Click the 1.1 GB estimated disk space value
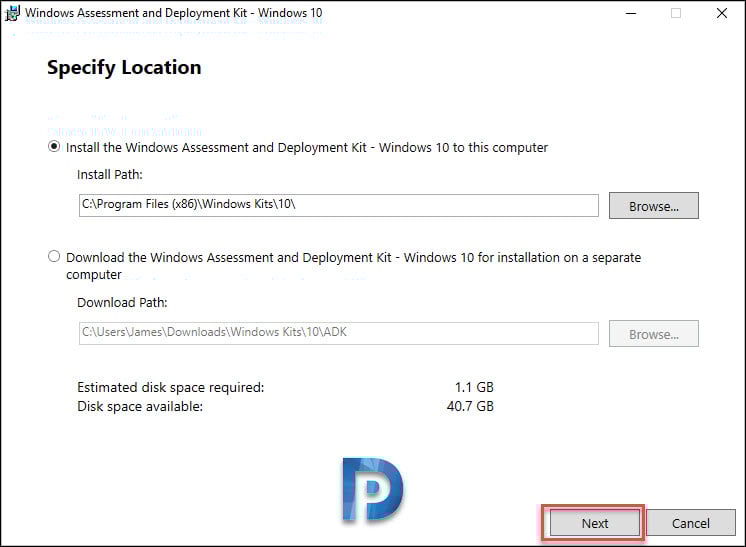The image size is (746, 547). click(474, 387)
